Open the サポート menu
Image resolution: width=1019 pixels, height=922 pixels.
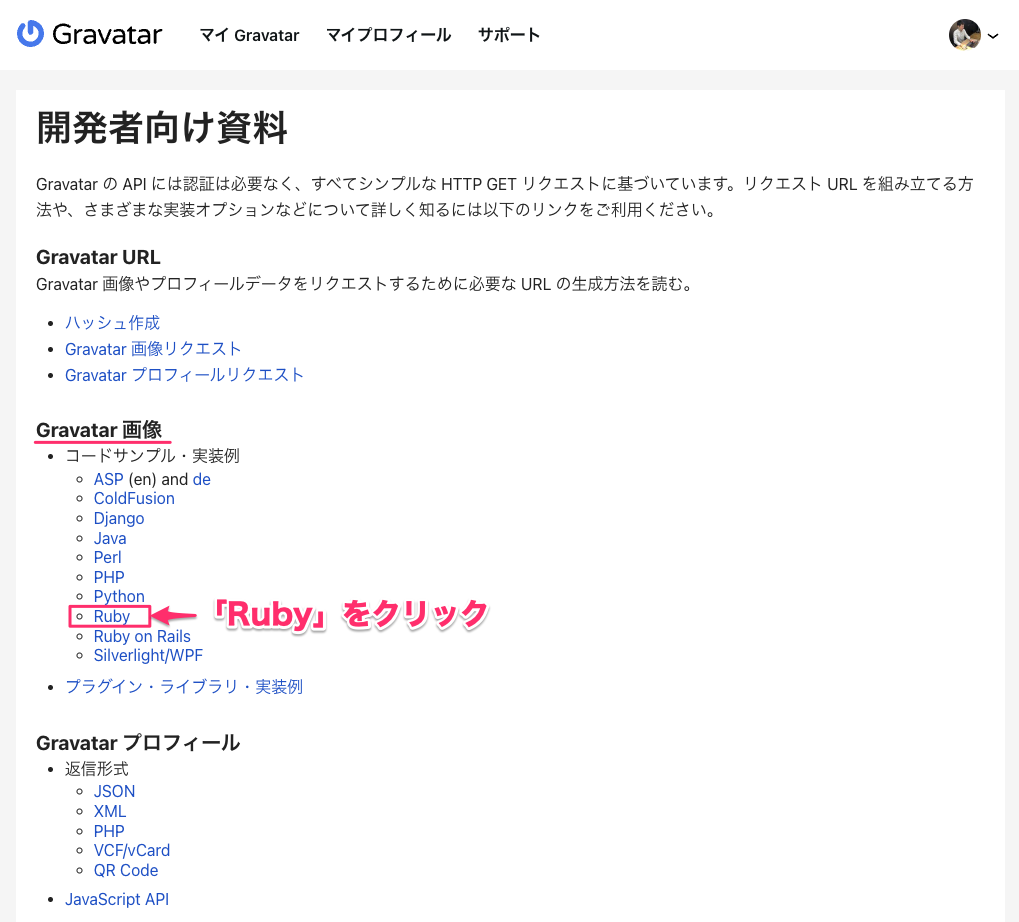click(x=509, y=35)
